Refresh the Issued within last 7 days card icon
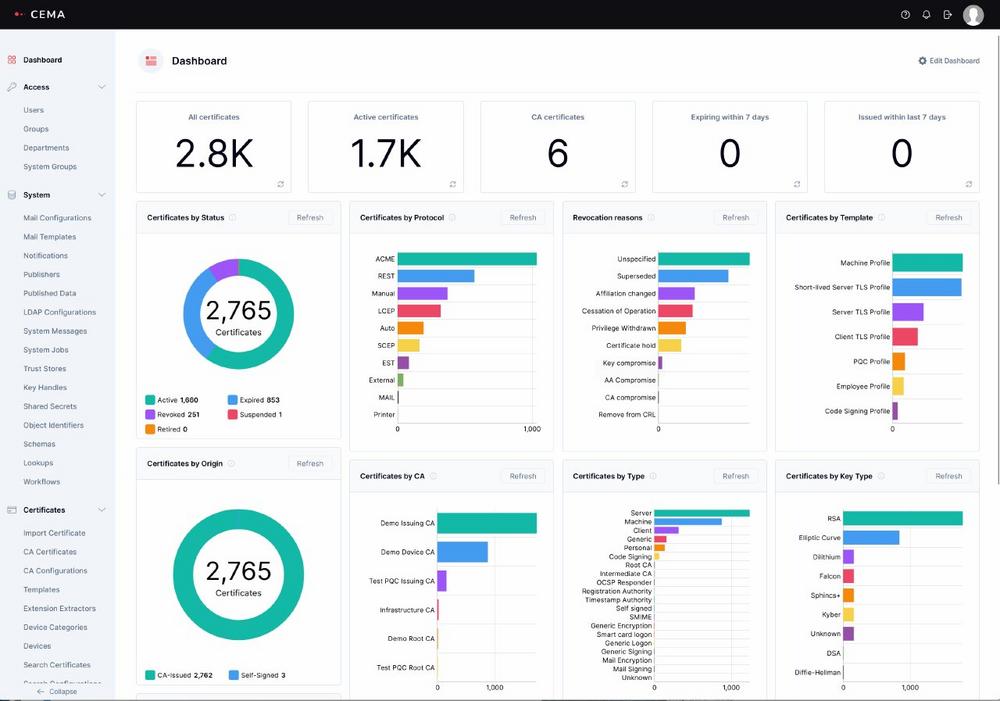 969,184
